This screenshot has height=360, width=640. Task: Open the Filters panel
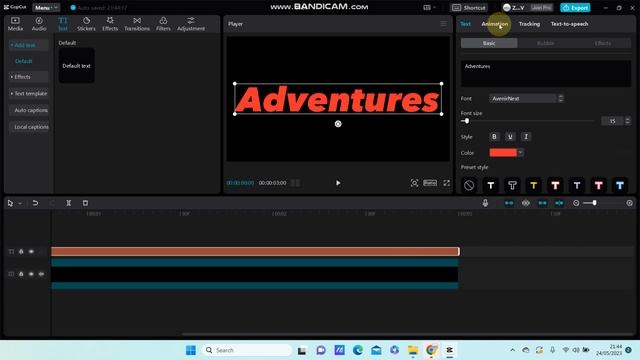[163, 24]
